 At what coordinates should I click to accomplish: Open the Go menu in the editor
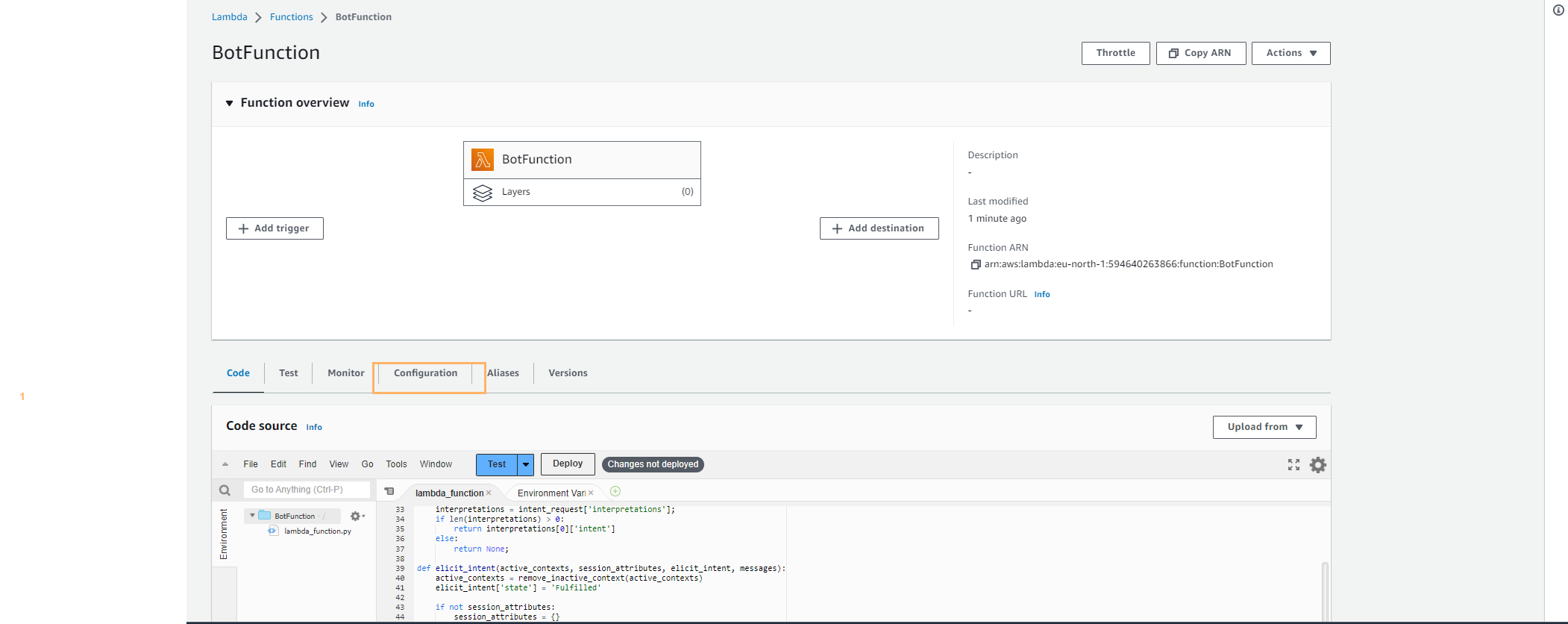pos(367,464)
